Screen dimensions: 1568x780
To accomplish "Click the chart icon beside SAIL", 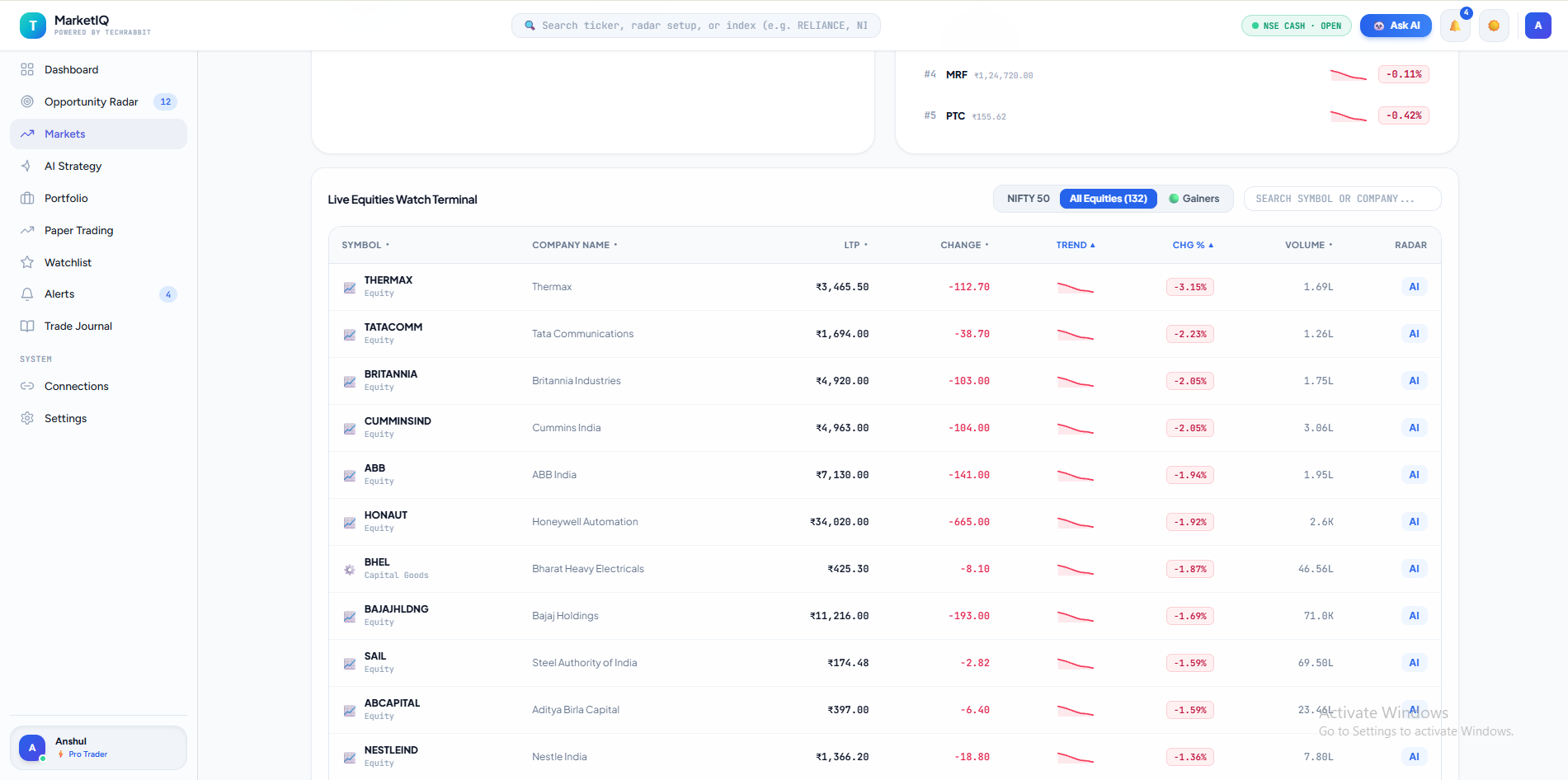I will [x=350, y=664].
